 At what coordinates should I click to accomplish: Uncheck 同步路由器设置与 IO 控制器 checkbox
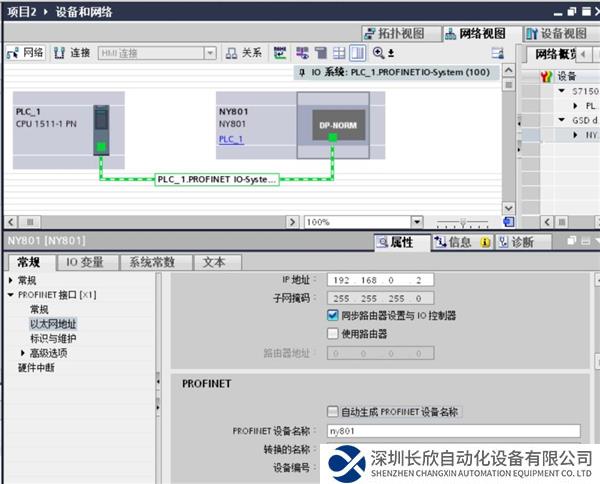tap(333, 315)
